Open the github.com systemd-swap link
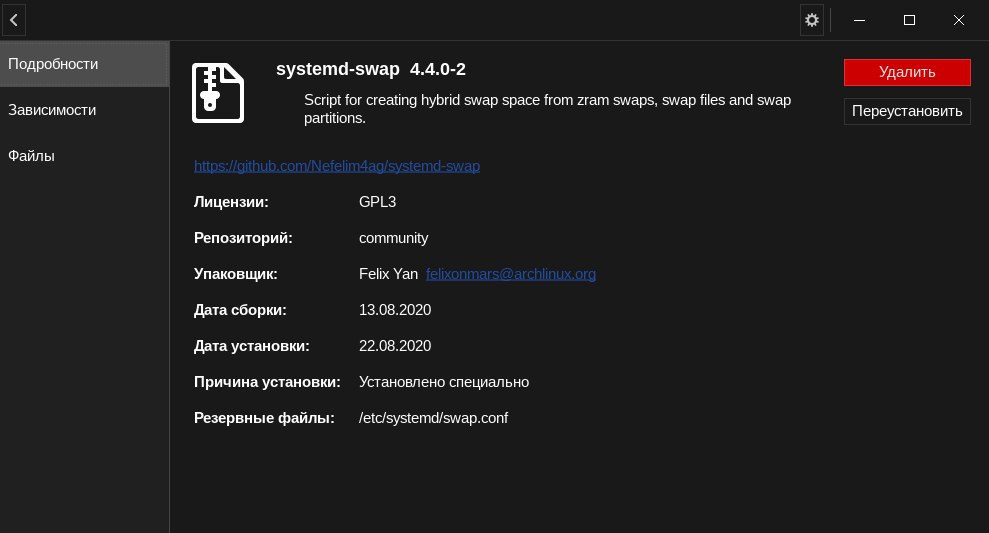The height and width of the screenshot is (533, 989). 337,166
